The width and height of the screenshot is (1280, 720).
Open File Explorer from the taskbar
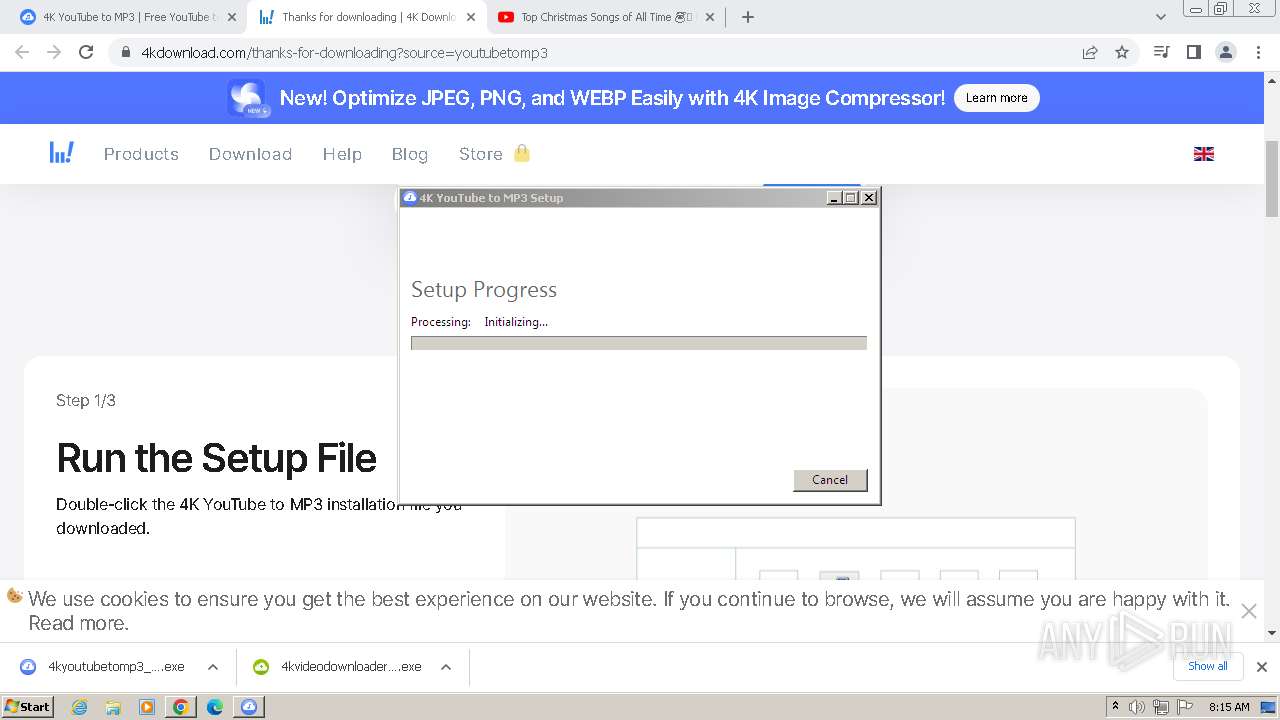click(113, 707)
